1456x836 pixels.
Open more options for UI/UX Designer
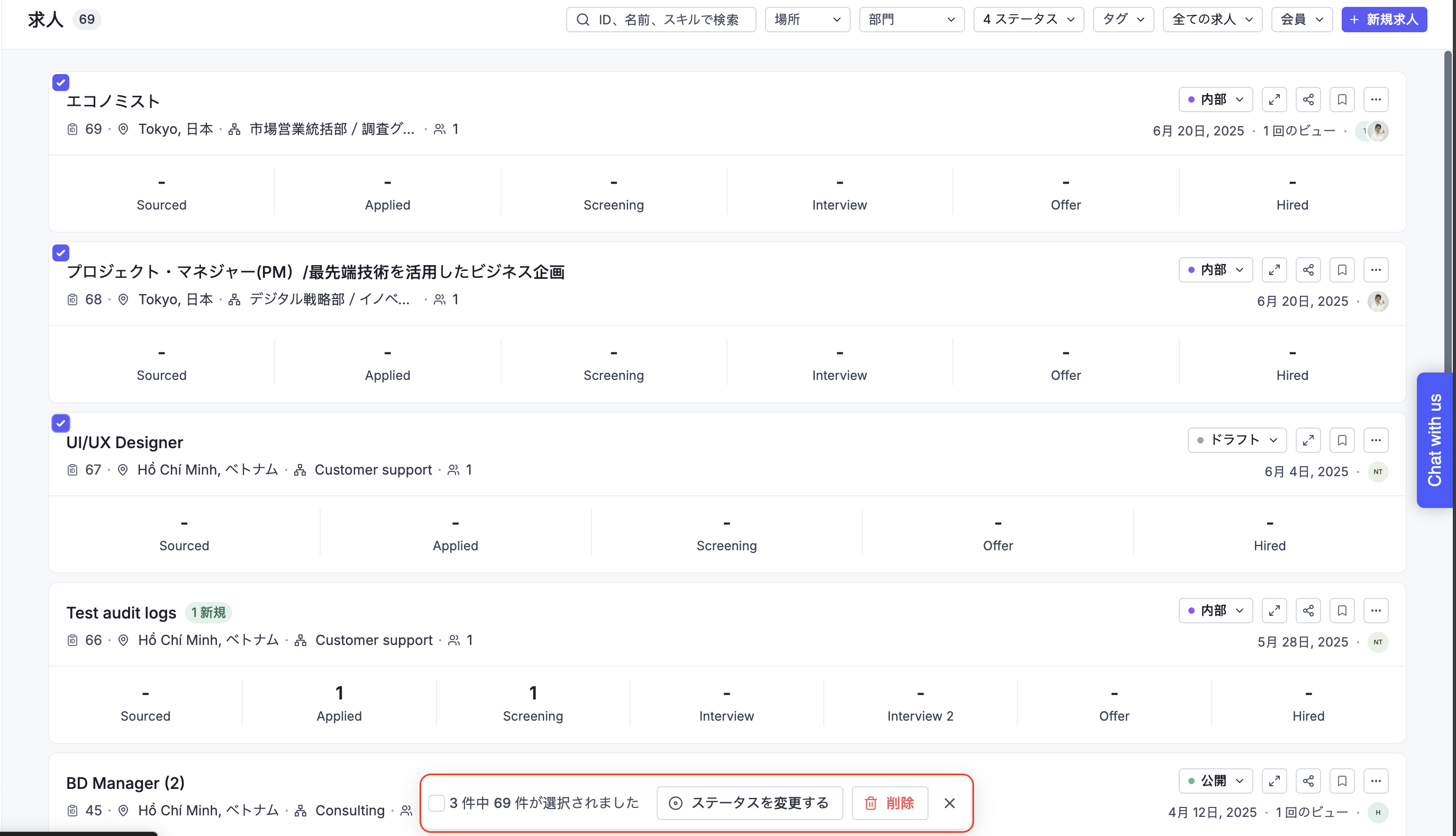(x=1376, y=440)
